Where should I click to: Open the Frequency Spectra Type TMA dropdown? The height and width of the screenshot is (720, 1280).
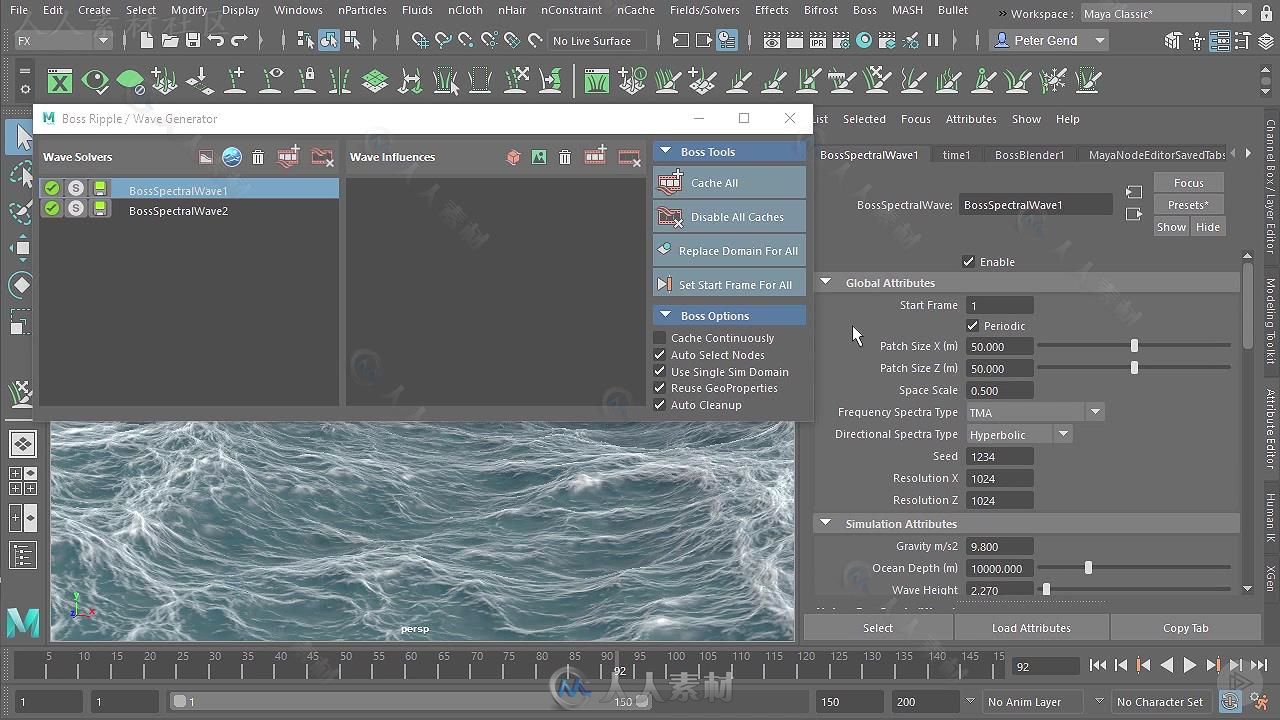[x=1035, y=412]
